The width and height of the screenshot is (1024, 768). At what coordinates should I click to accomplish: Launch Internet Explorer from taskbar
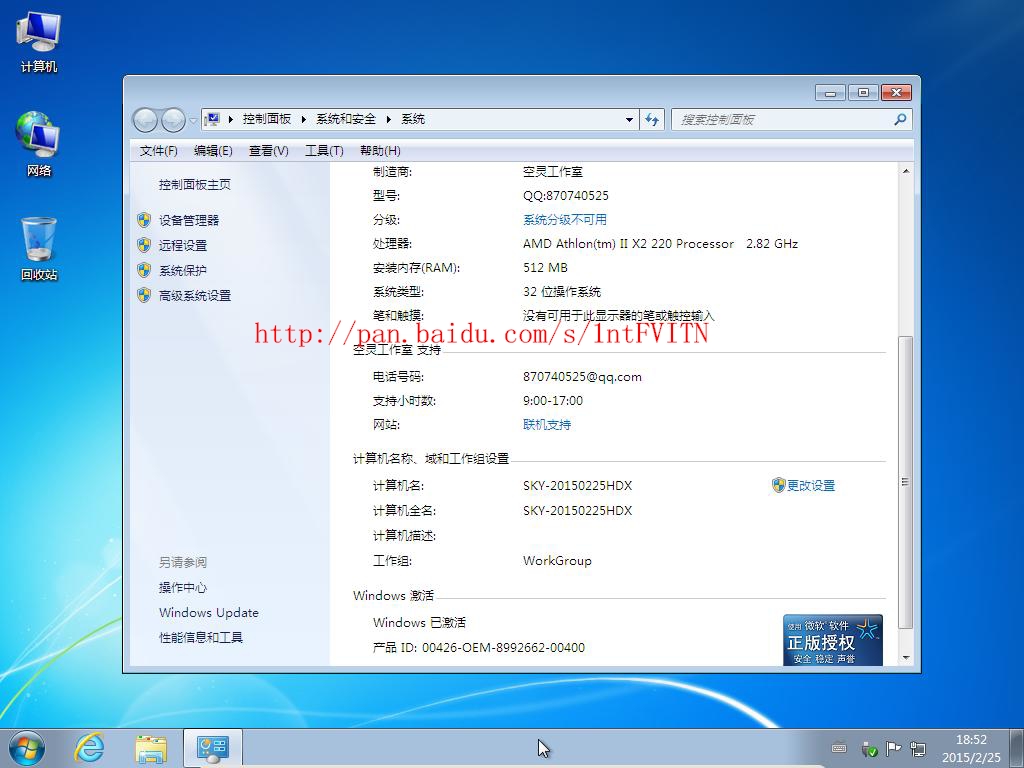(x=89, y=748)
